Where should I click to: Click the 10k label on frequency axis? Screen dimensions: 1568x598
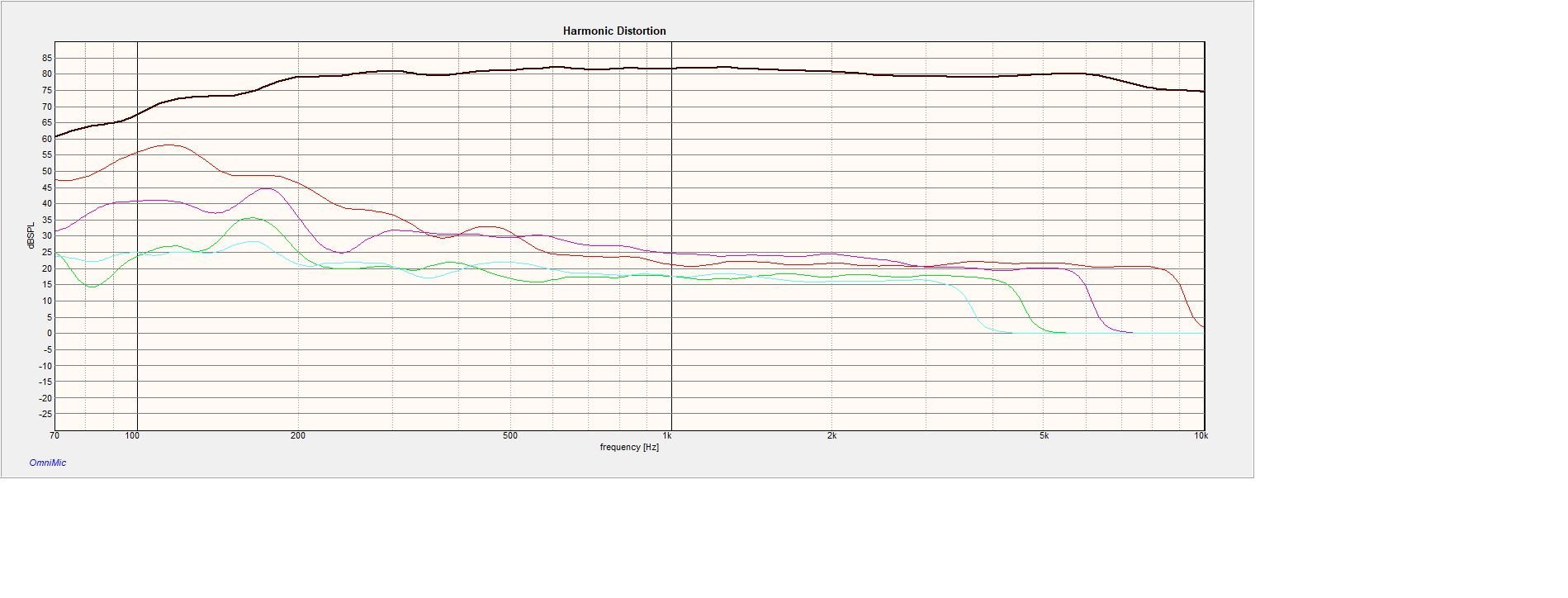pyautogui.click(x=1201, y=436)
